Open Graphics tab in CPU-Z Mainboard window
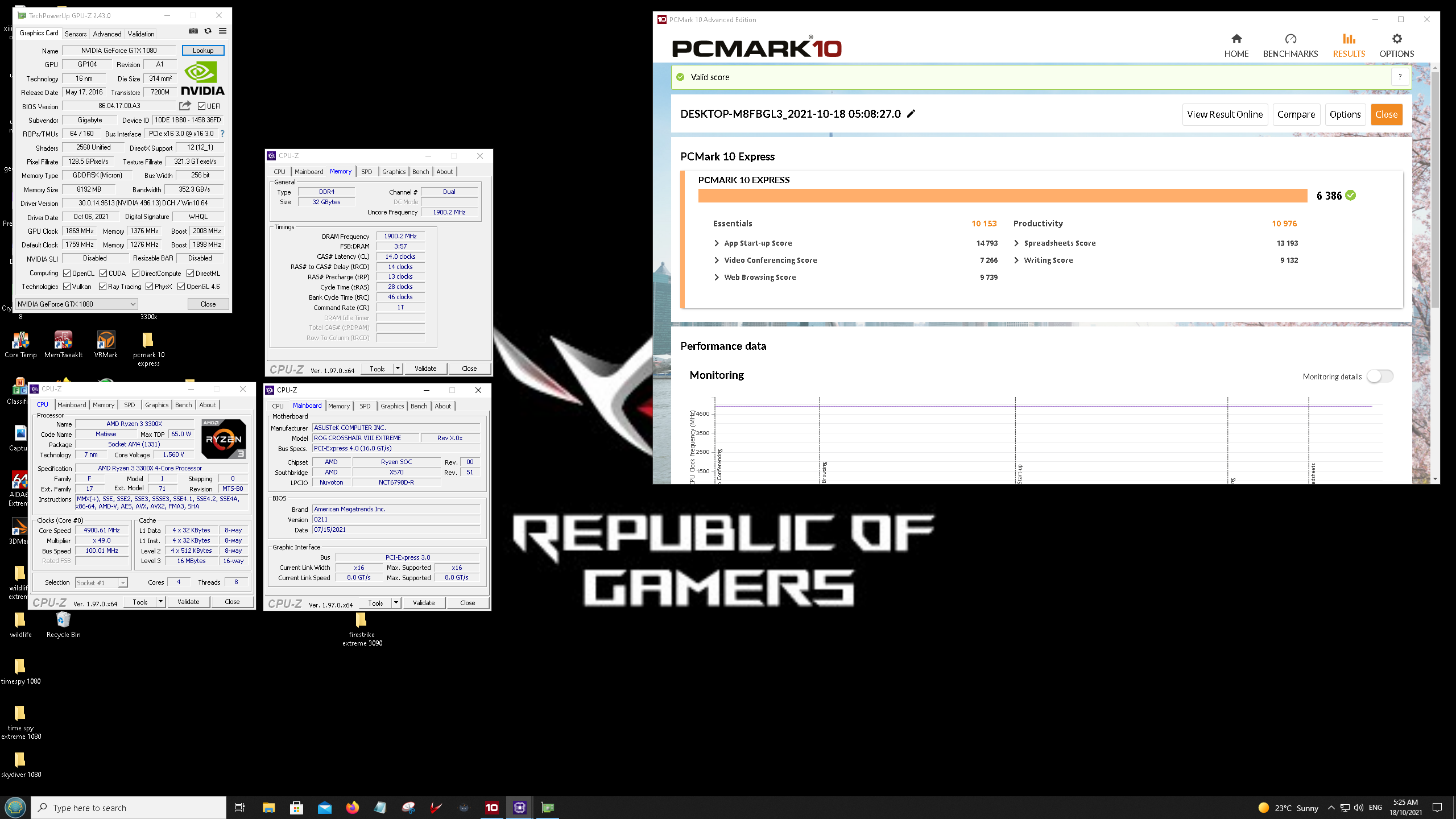 click(392, 406)
